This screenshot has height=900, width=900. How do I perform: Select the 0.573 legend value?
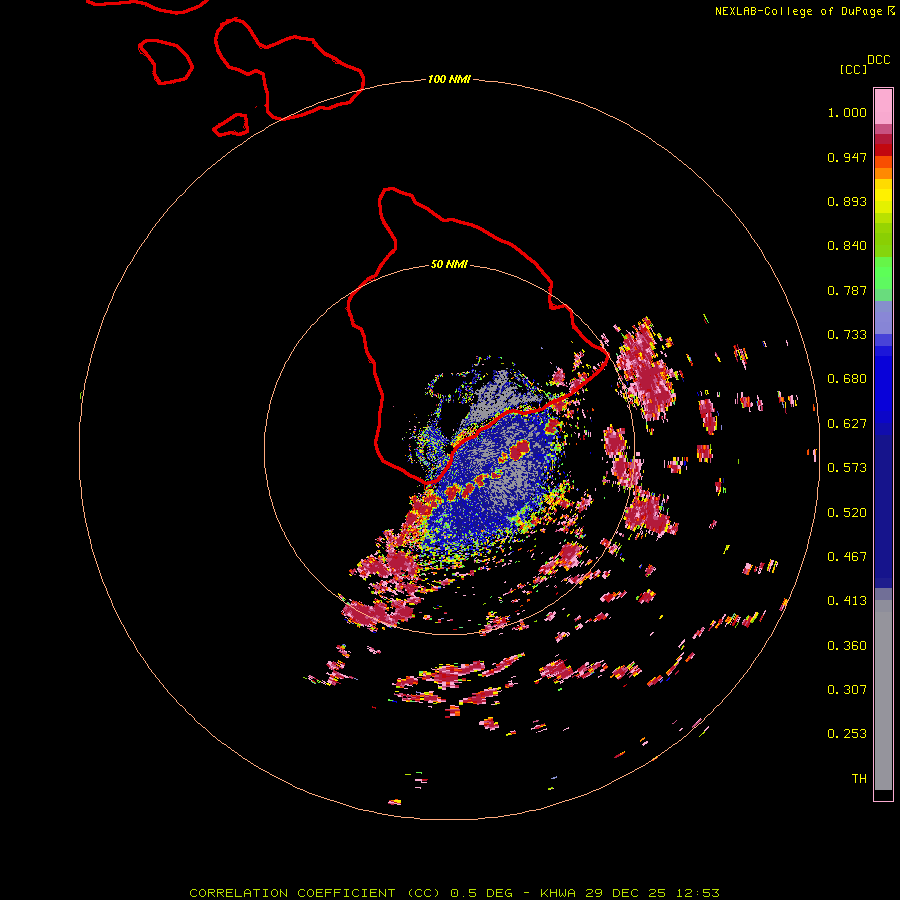pos(847,468)
